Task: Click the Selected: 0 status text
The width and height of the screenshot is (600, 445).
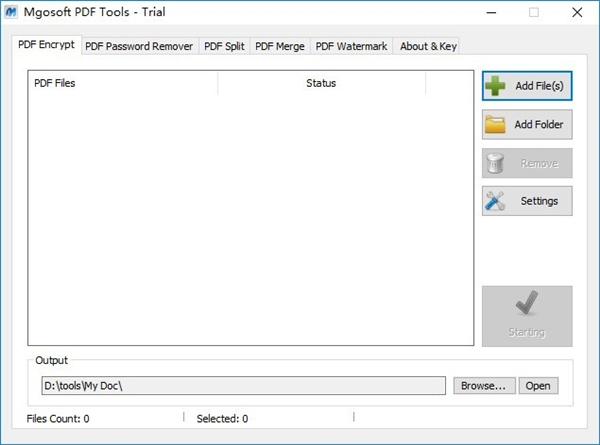Action: point(222,419)
